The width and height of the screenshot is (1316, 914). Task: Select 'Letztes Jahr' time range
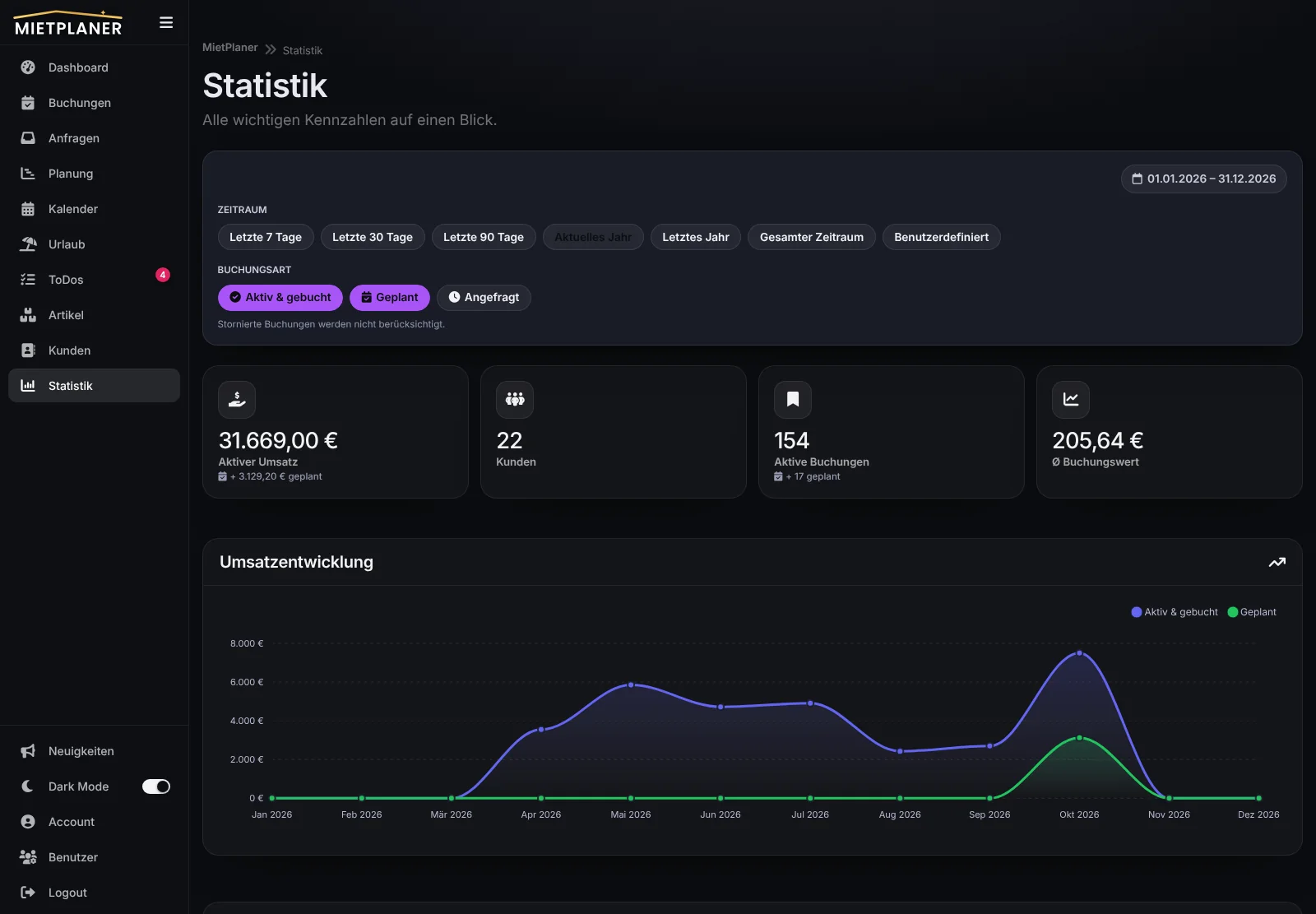696,238
